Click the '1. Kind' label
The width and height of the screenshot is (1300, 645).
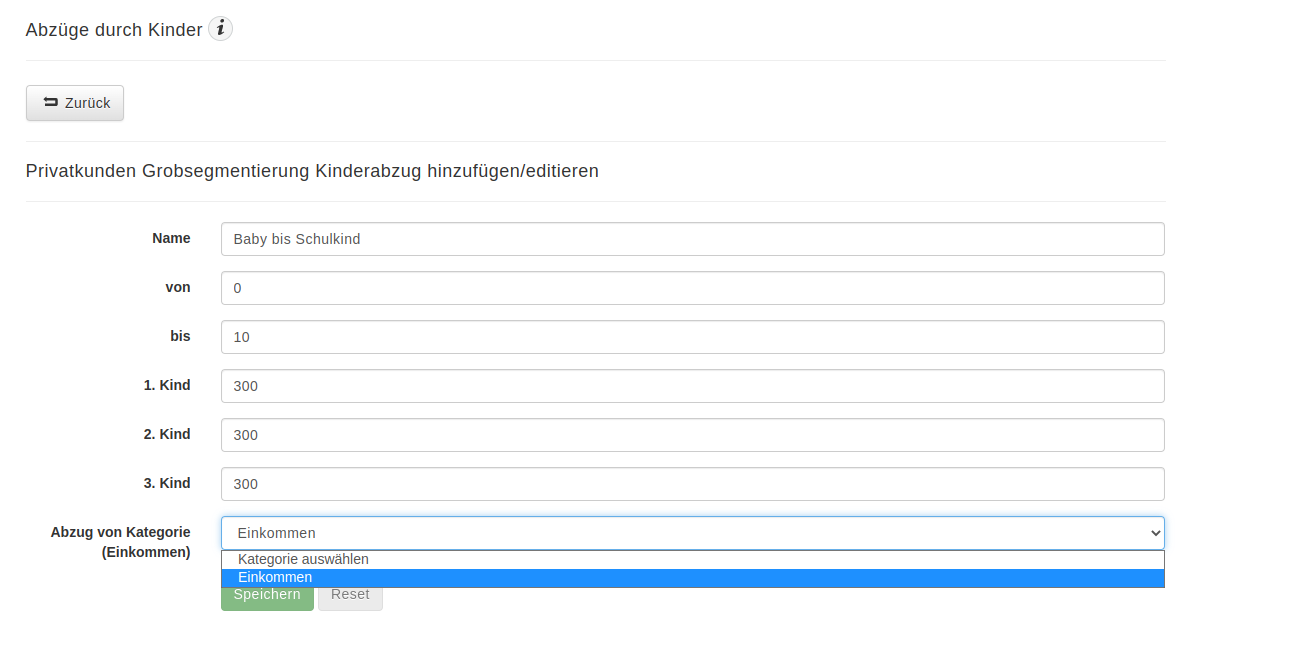click(x=167, y=385)
